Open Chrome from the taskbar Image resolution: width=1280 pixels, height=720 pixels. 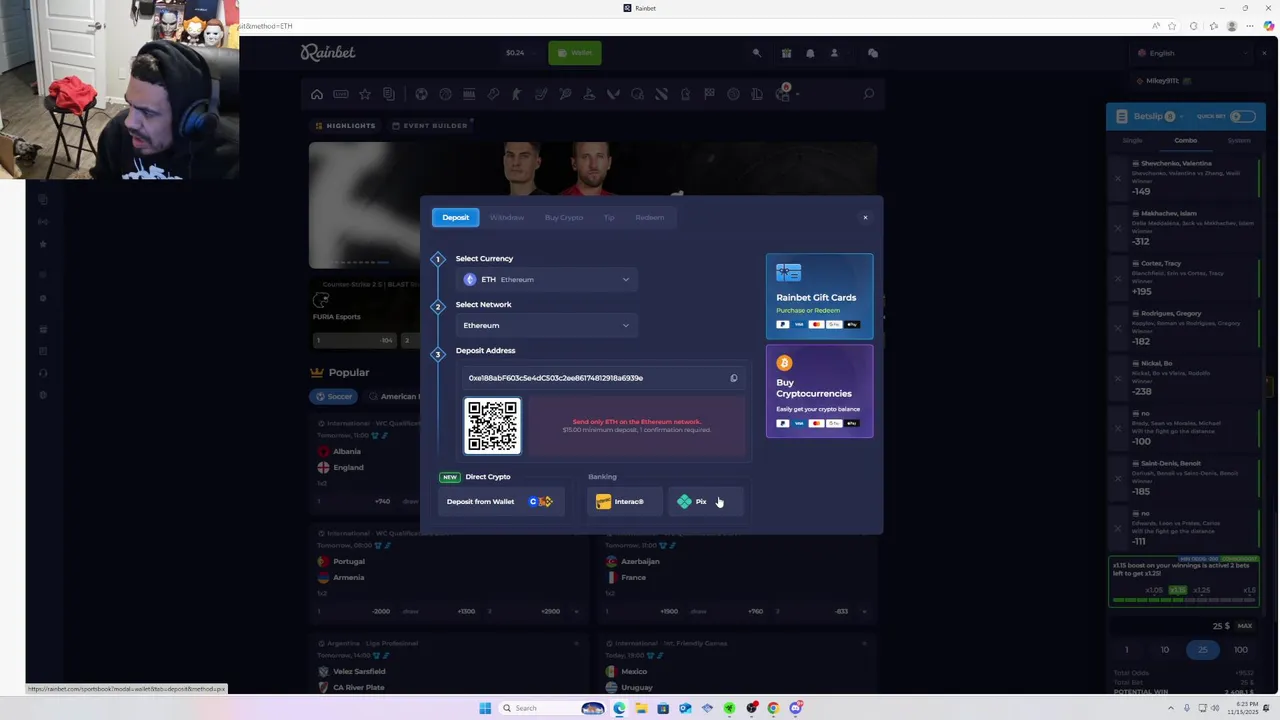tap(773, 708)
